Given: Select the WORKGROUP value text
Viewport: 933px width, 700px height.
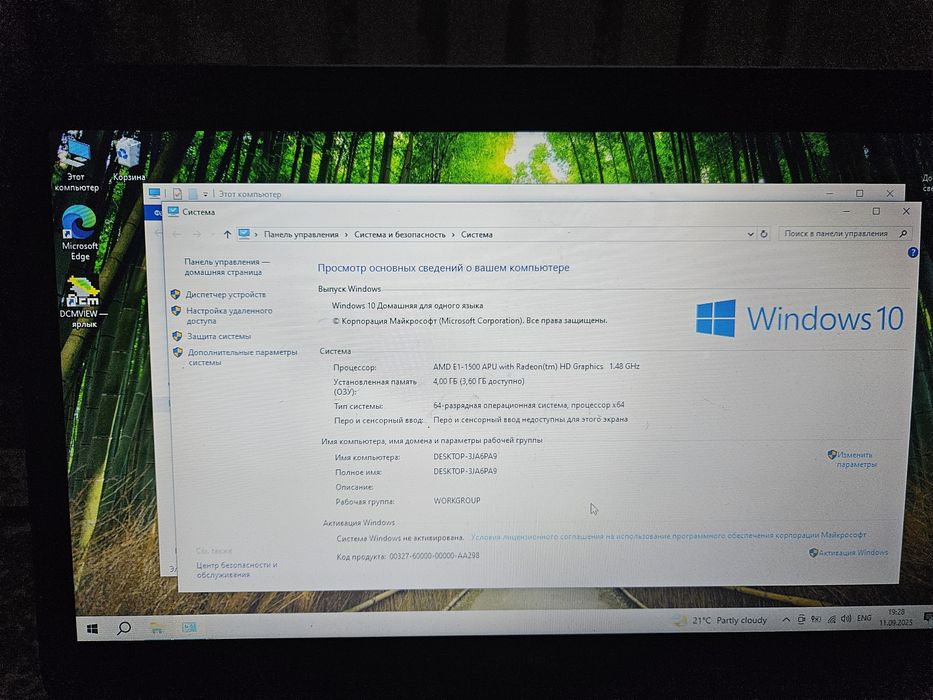Looking at the screenshot, I should [x=457, y=501].
